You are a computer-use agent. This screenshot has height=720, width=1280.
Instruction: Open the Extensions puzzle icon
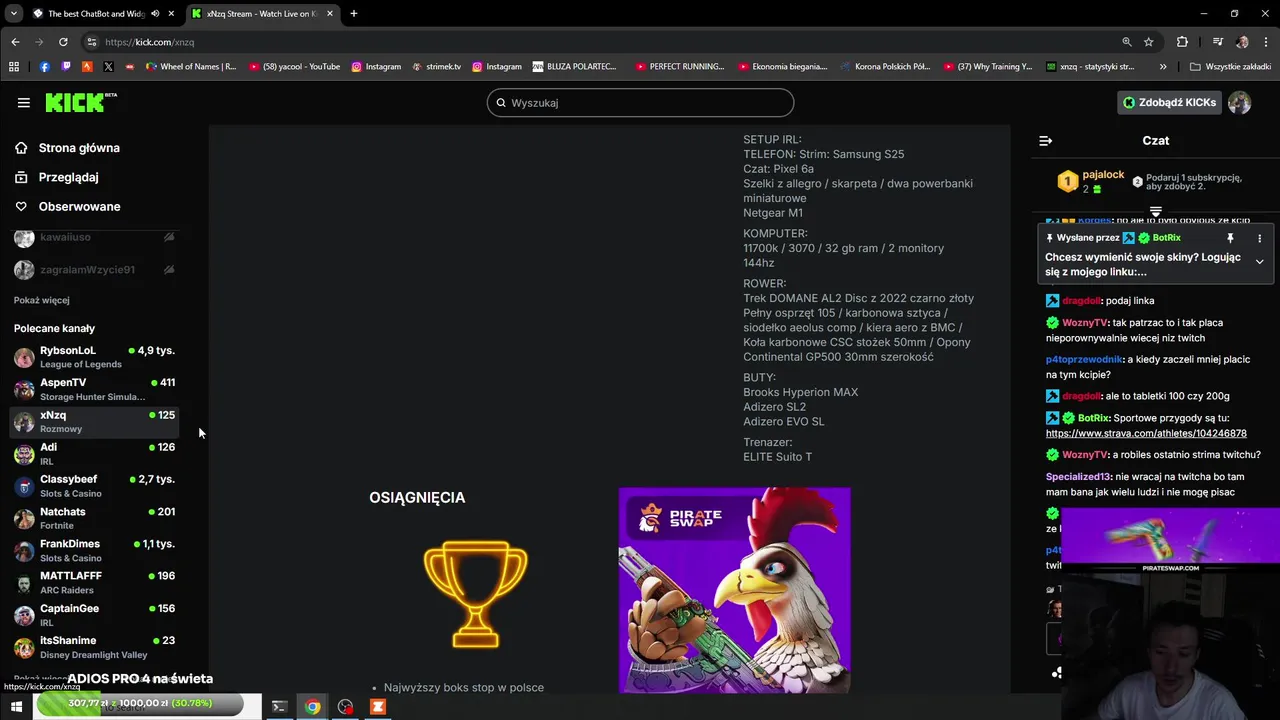point(1182,42)
